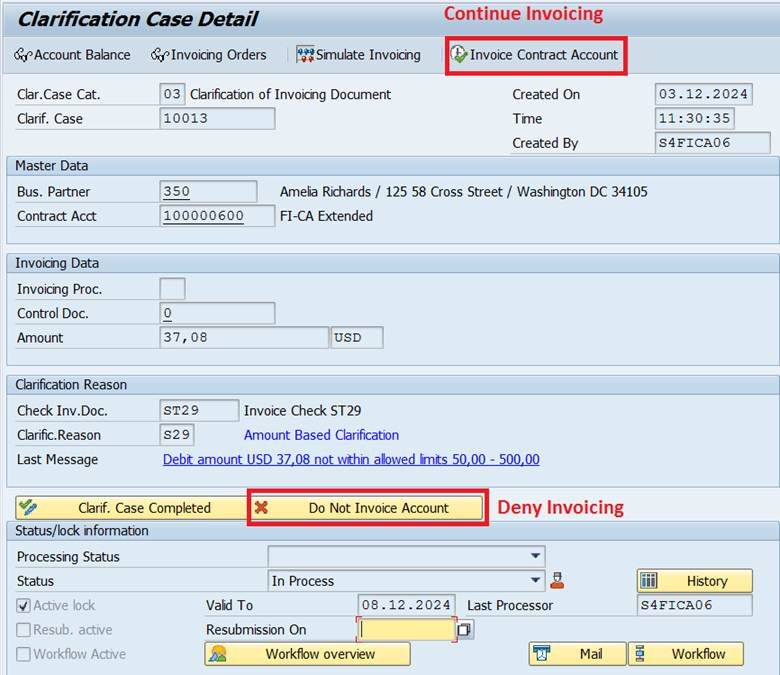Click the Resubmission On date field

tap(406, 630)
